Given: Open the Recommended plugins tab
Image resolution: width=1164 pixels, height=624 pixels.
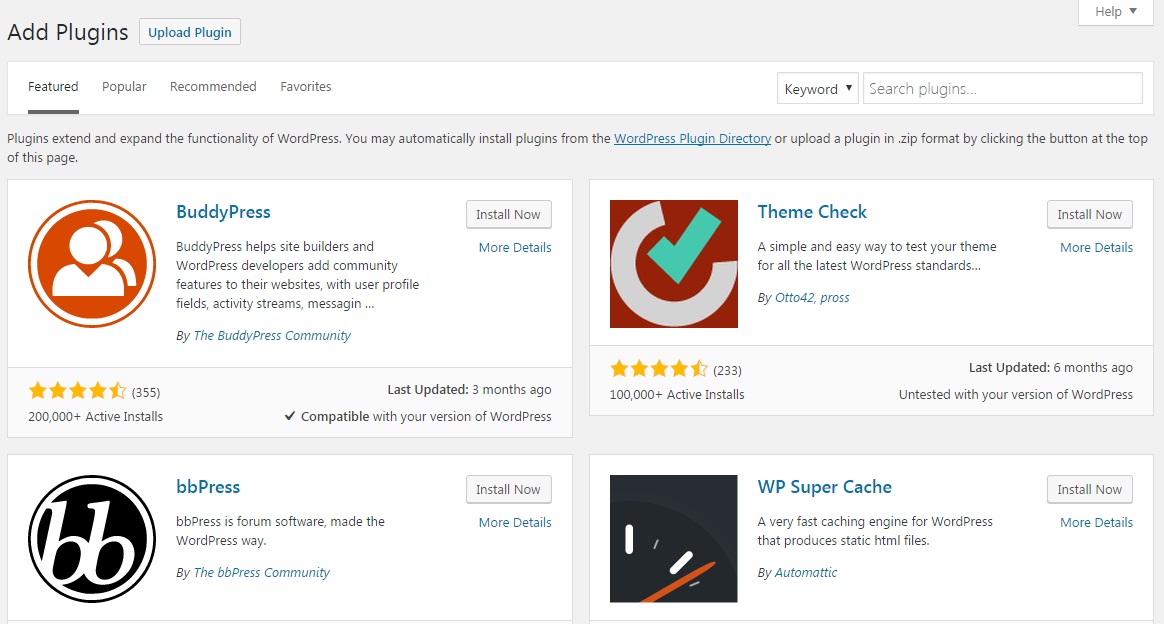Looking at the screenshot, I should click(x=213, y=87).
